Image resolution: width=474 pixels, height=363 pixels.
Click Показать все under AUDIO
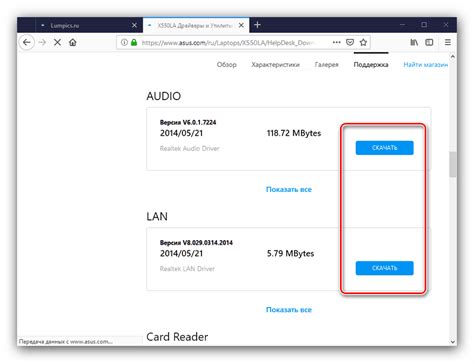click(289, 189)
